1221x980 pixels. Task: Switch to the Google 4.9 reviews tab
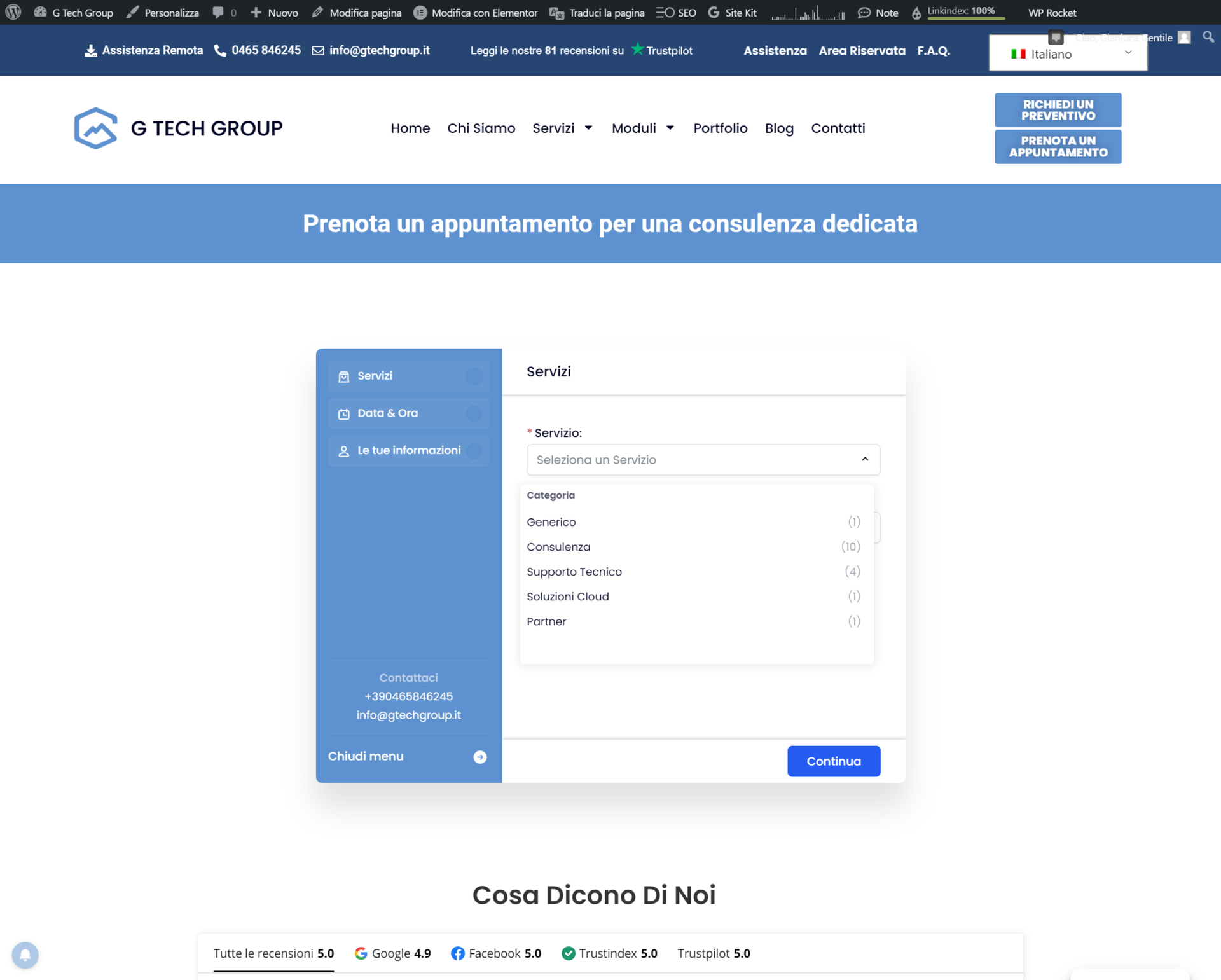[x=392, y=953]
